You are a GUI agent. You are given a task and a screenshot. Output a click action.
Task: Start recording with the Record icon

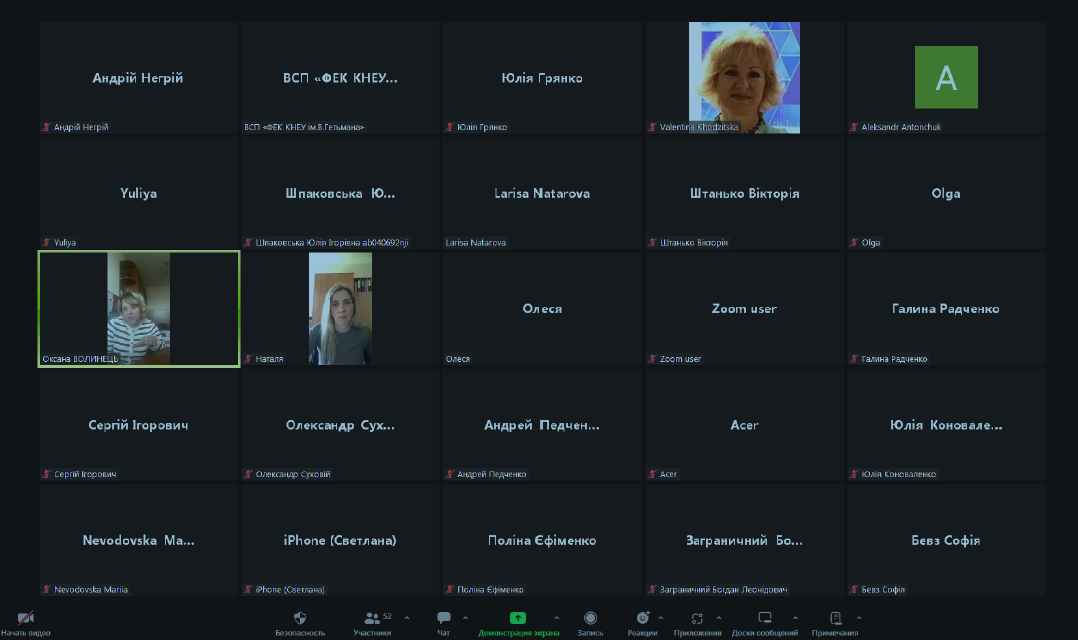590,618
